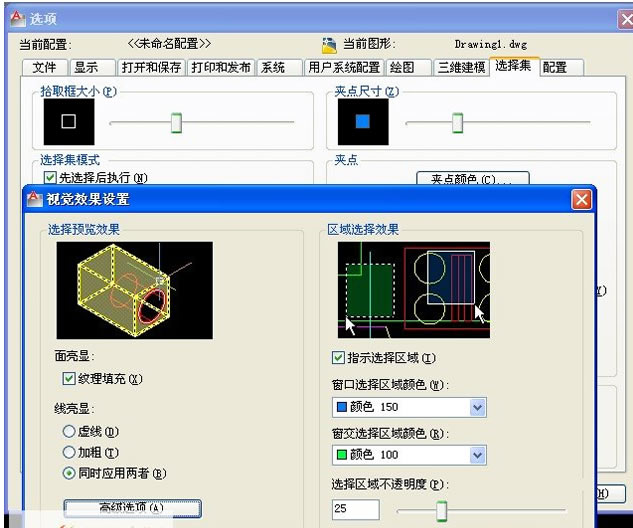Select the 虚线 radio option
The image size is (633, 528).
(x=69, y=432)
